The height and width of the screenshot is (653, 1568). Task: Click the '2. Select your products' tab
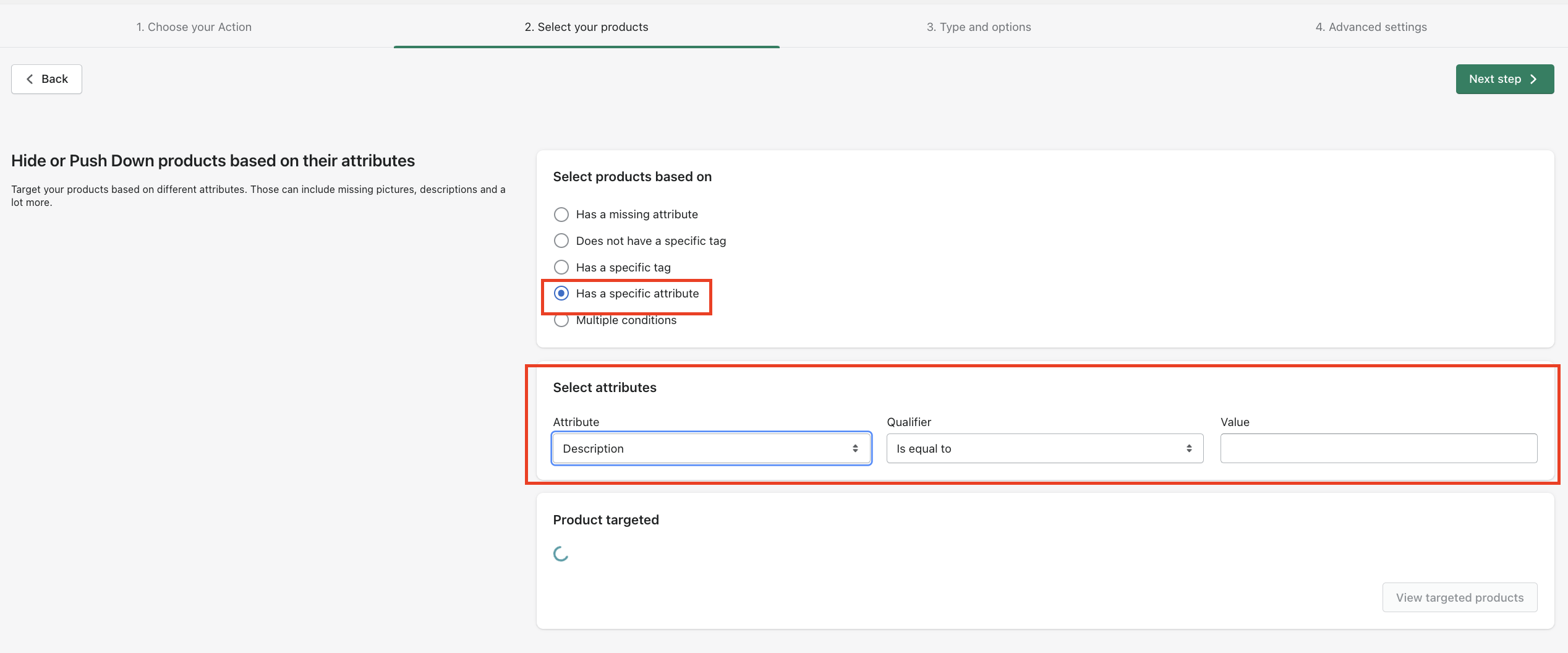pyautogui.click(x=586, y=27)
